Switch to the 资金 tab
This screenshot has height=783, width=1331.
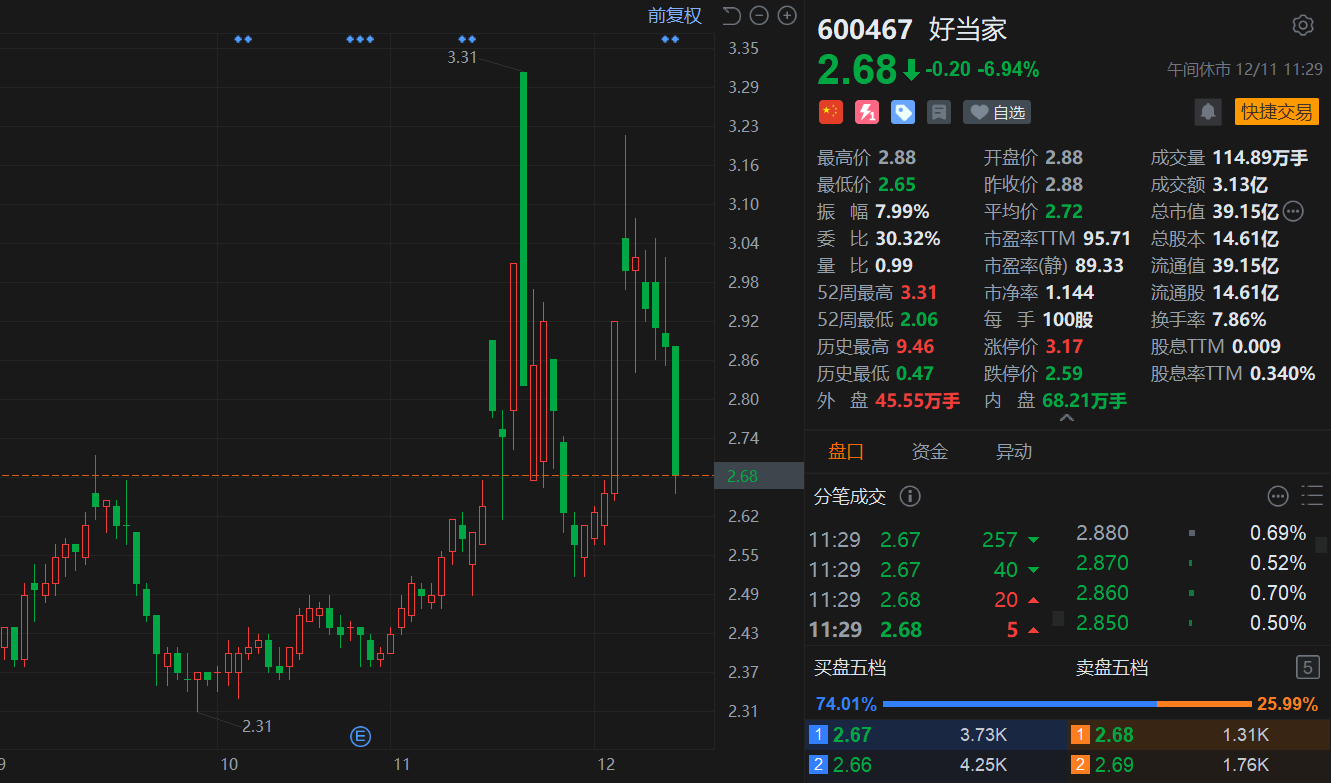929,452
